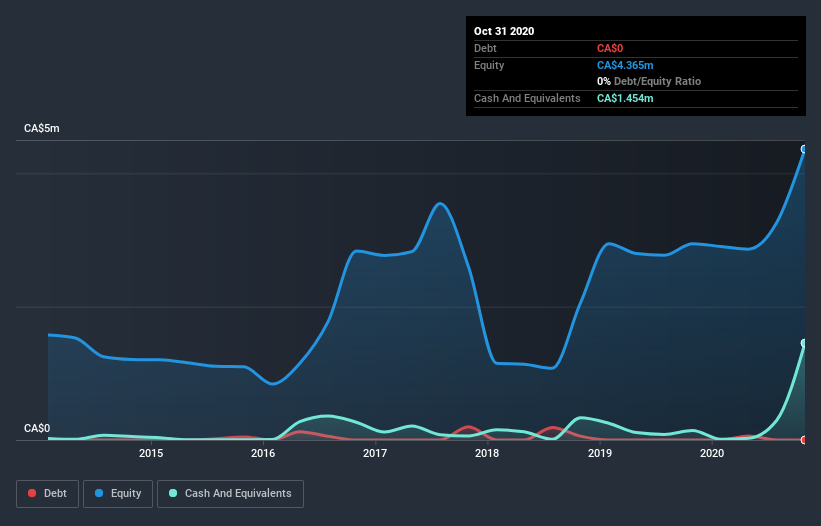Image resolution: width=821 pixels, height=526 pixels.
Task: Click the Cash data point at Oct 2020
Action: click(804, 343)
